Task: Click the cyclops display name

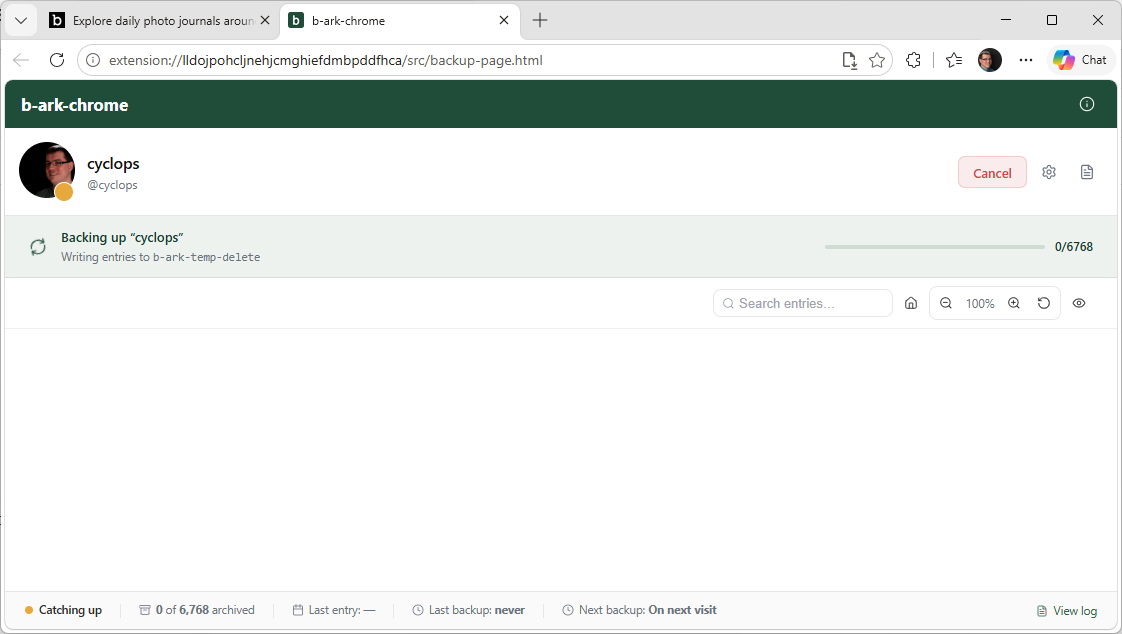Action: click(x=113, y=164)
